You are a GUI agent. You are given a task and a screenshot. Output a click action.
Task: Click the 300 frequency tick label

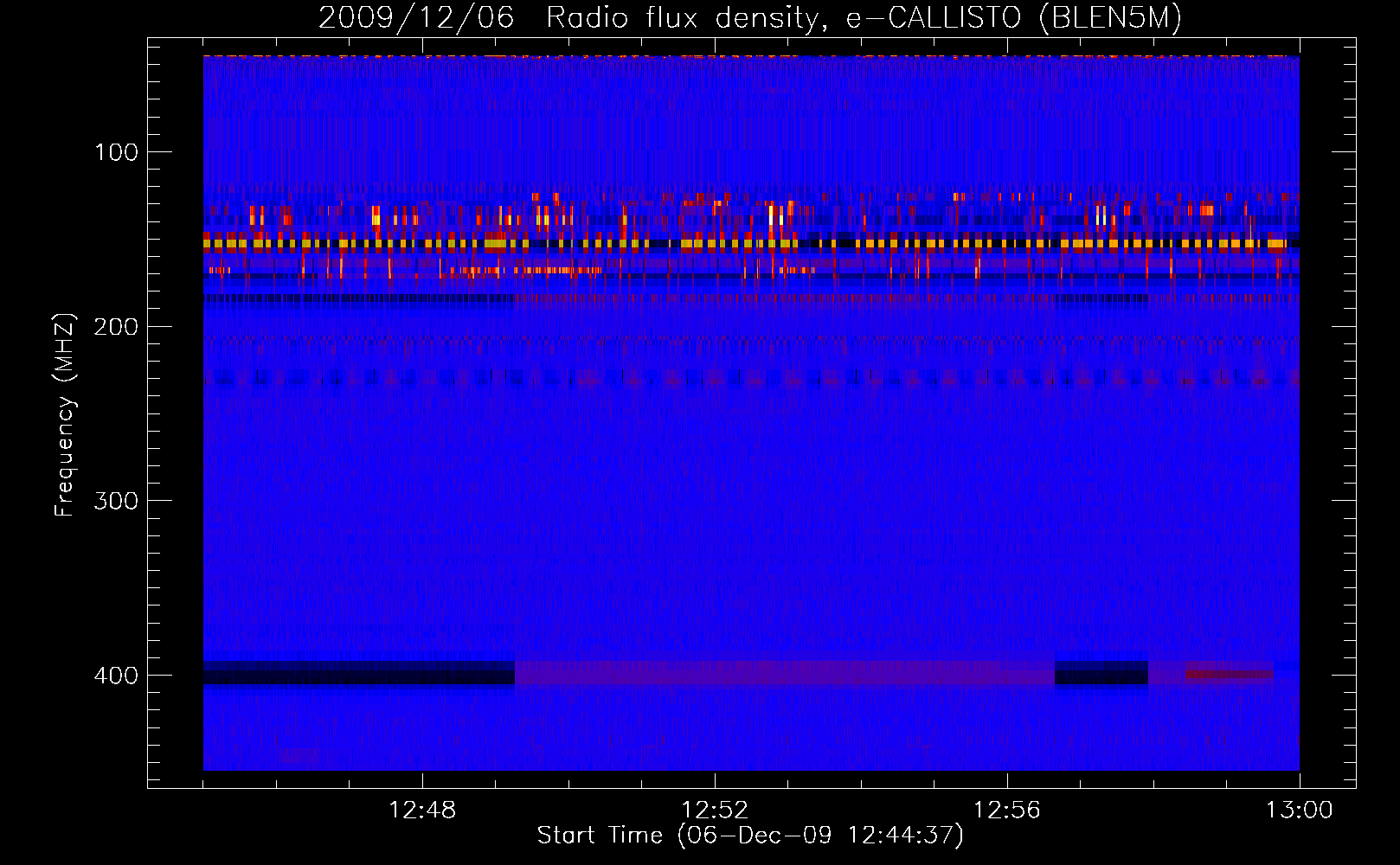click(116, 501)
